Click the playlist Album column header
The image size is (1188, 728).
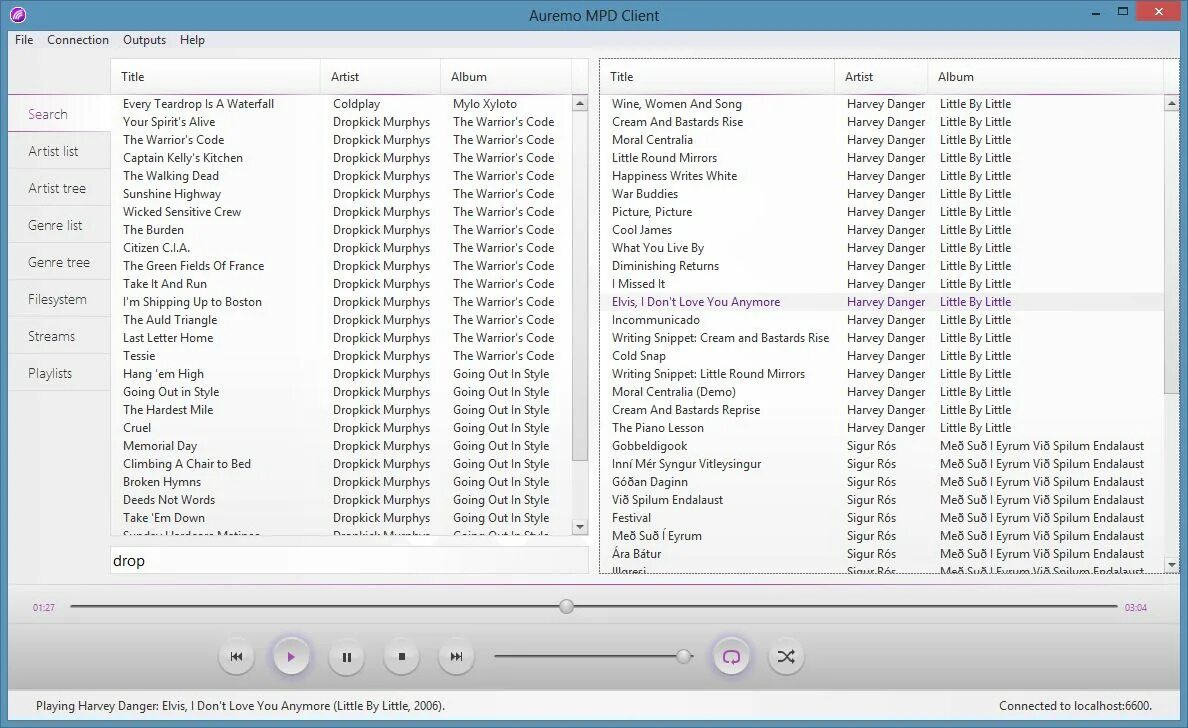coord(1046,77)
